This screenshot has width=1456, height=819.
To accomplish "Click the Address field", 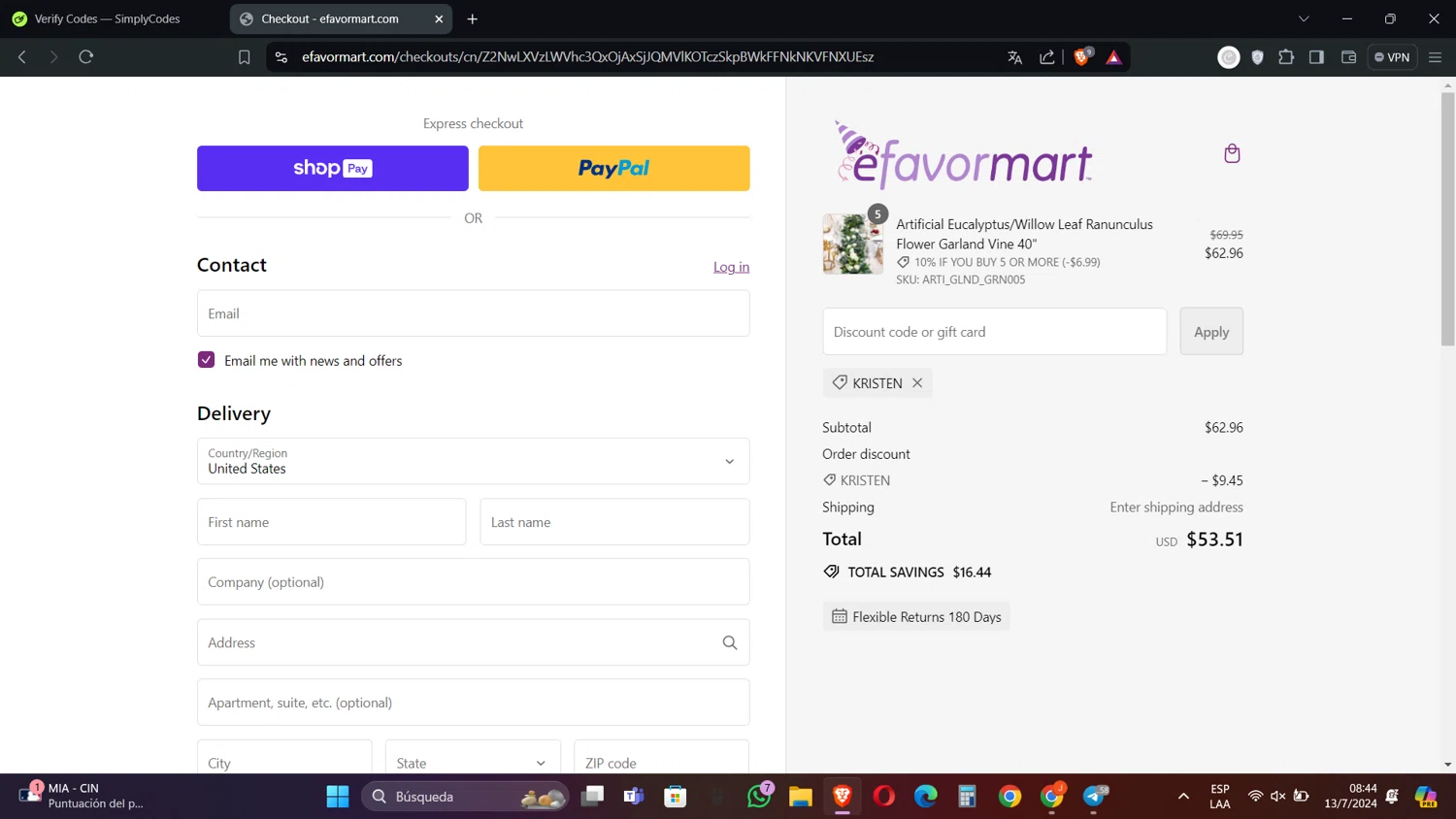I will [473, 642].
